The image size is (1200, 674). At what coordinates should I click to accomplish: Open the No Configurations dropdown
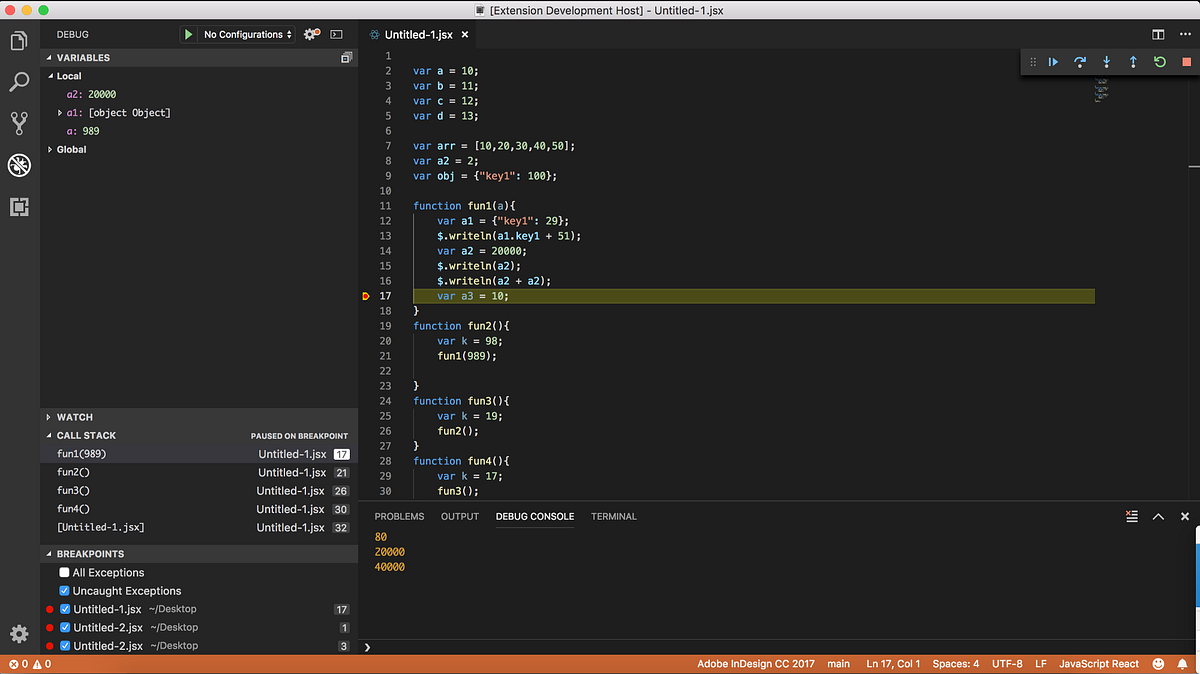click(x=248, y=34)
